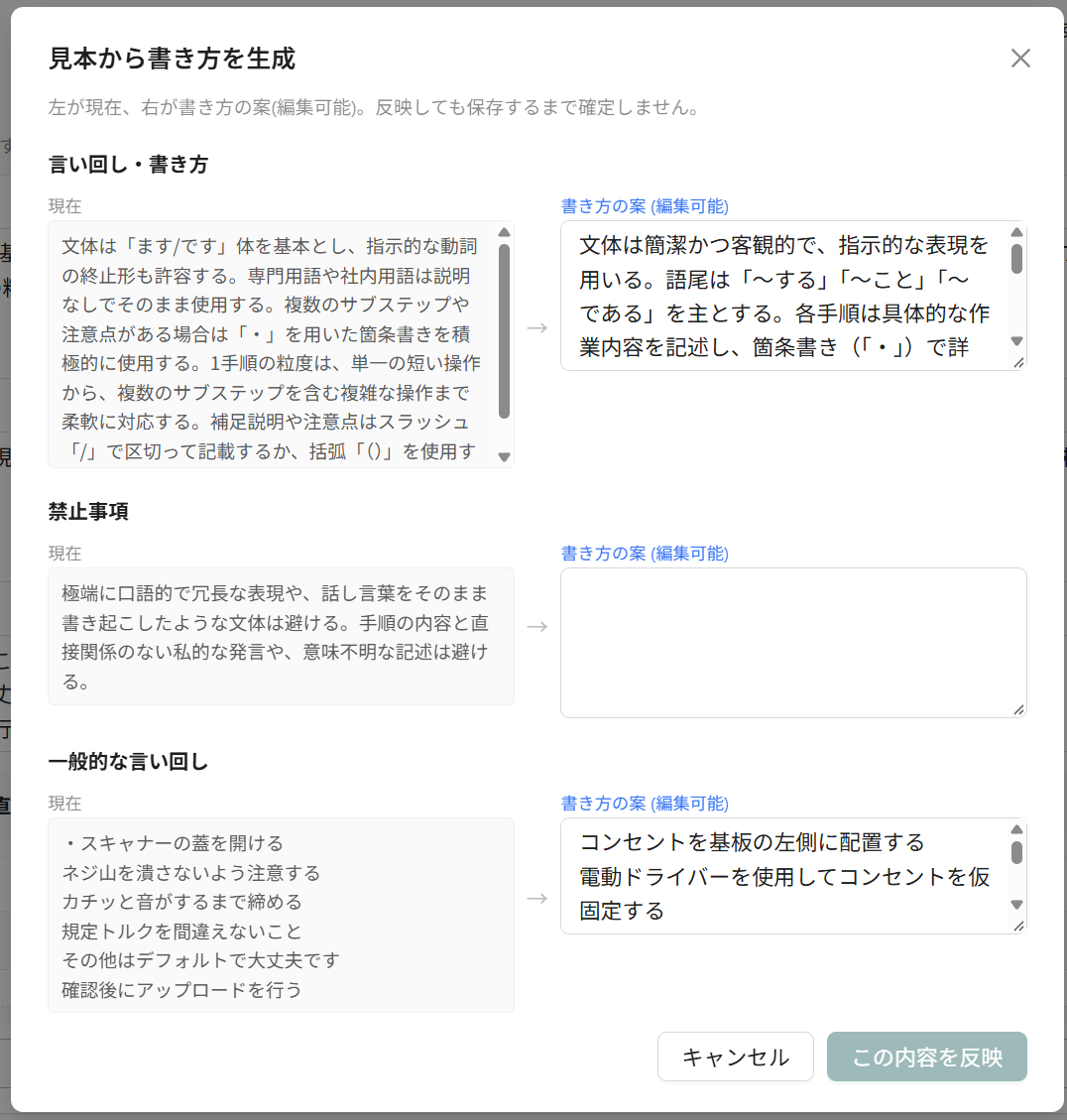1067x1120 pixels.
Task: Click scrollbar thumb in 一般的な言い回し proposal textarea
Action: (x=1017, y=853)
